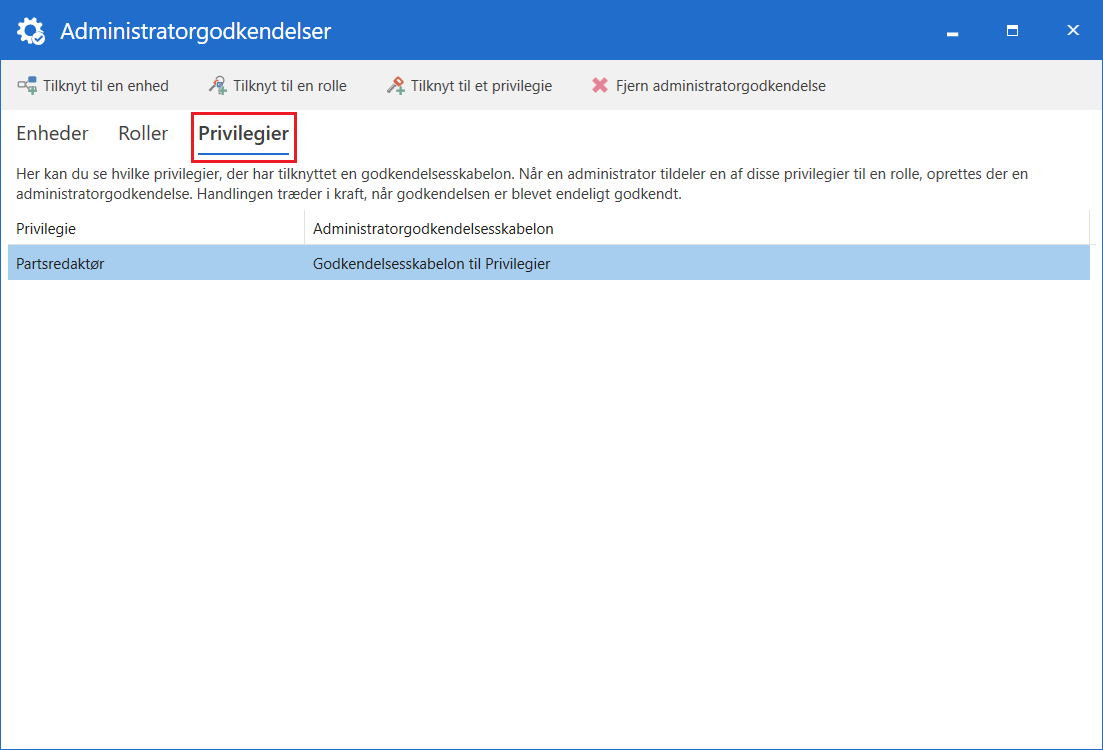The height and width of the screenshot is (750, 1103).
Task: Minimize the Administratorgodkendelser window
Action: pos(952,31)
